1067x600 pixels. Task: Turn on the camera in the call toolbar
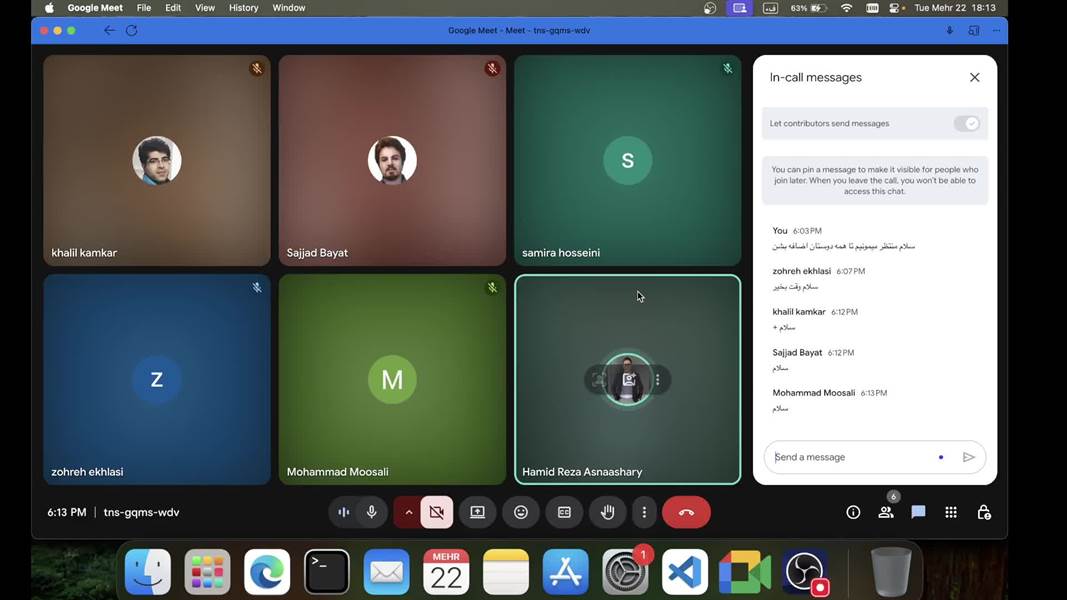pos(436,512)
